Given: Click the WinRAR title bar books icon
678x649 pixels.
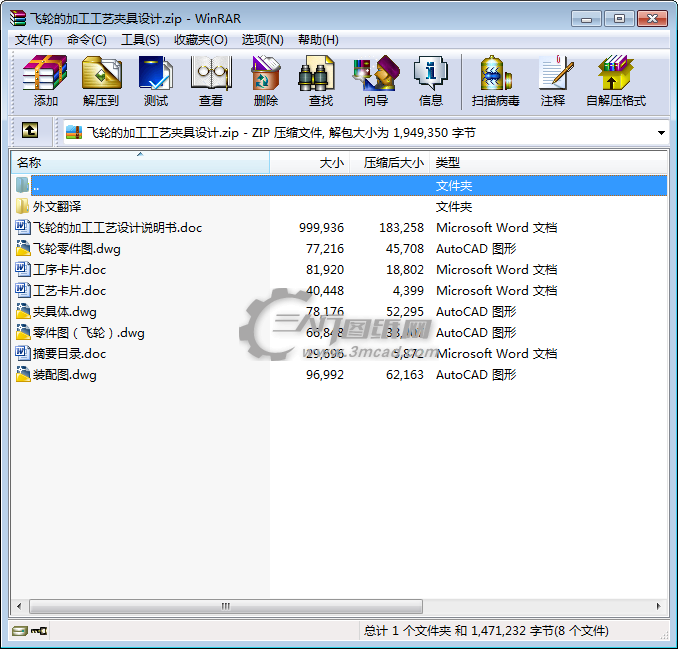Looking at the screenshot, I should click(x=18, y=18).
